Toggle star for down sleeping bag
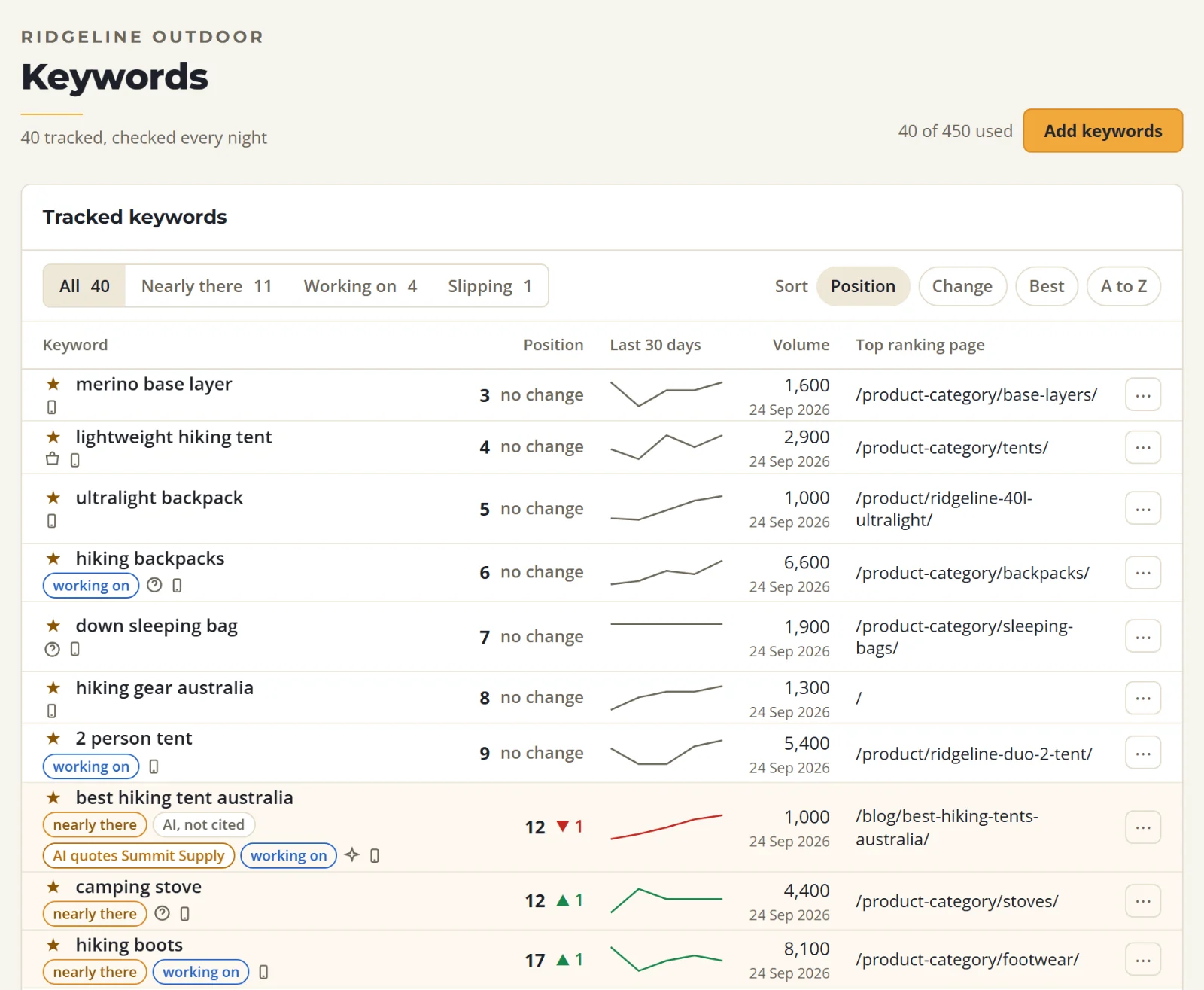Viewport: 1204px width, 990px height. coord(53,626)
